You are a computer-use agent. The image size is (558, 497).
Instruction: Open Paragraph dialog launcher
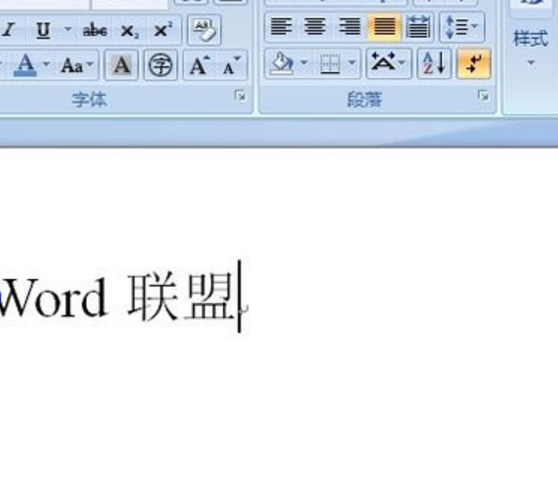(x=483, y=95)
